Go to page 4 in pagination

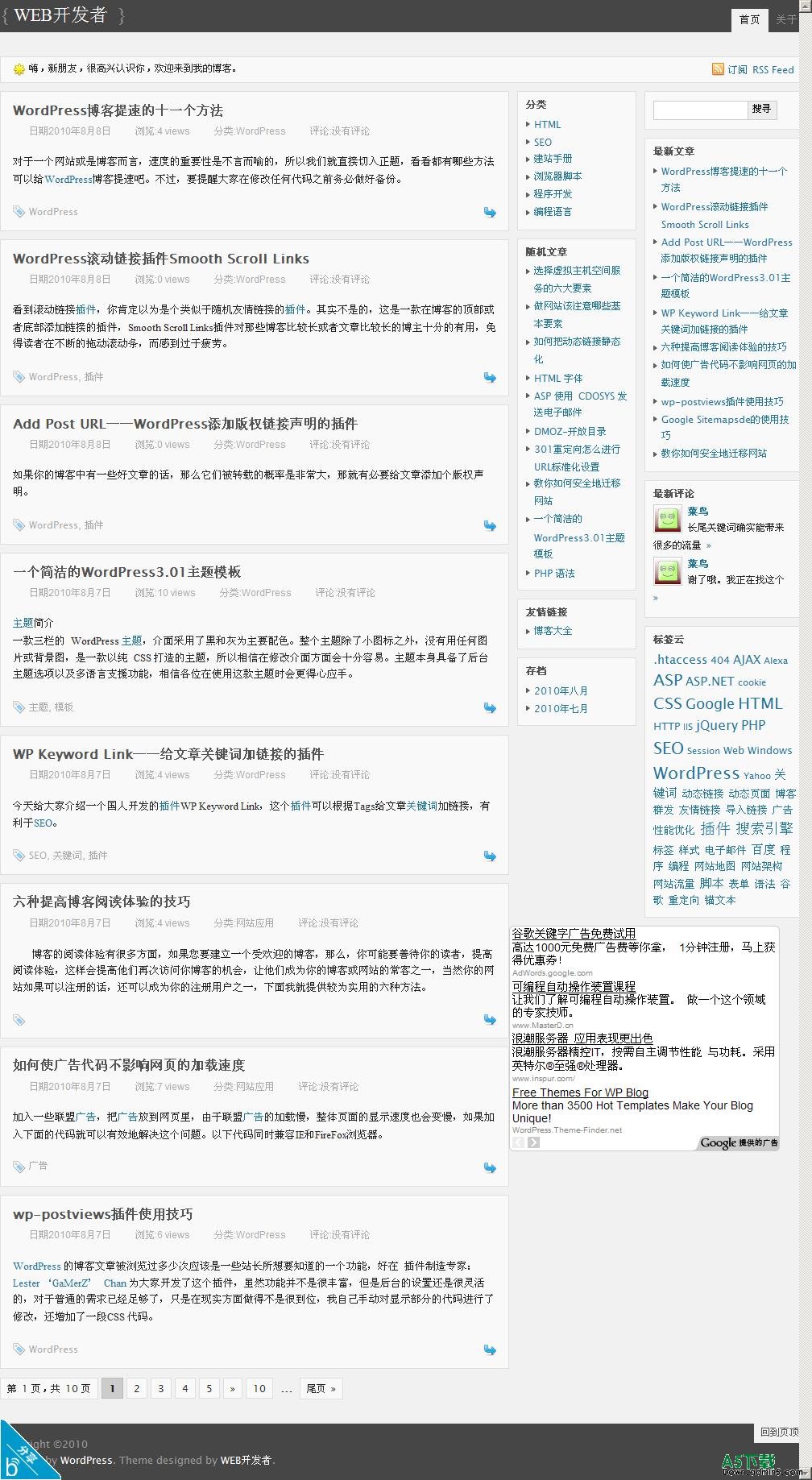coord(185,1388)
